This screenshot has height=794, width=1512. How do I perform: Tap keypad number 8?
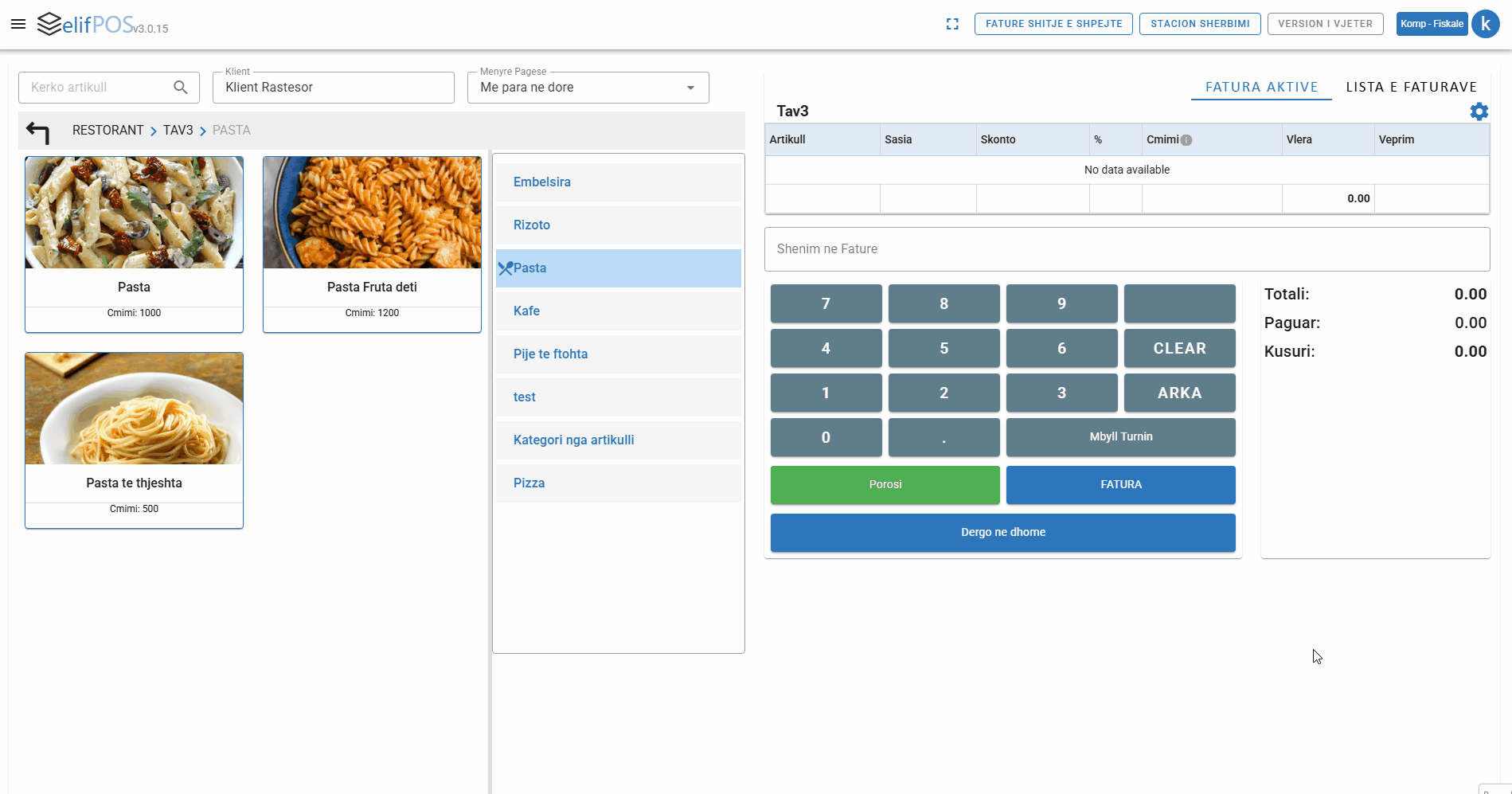(944, 303)
